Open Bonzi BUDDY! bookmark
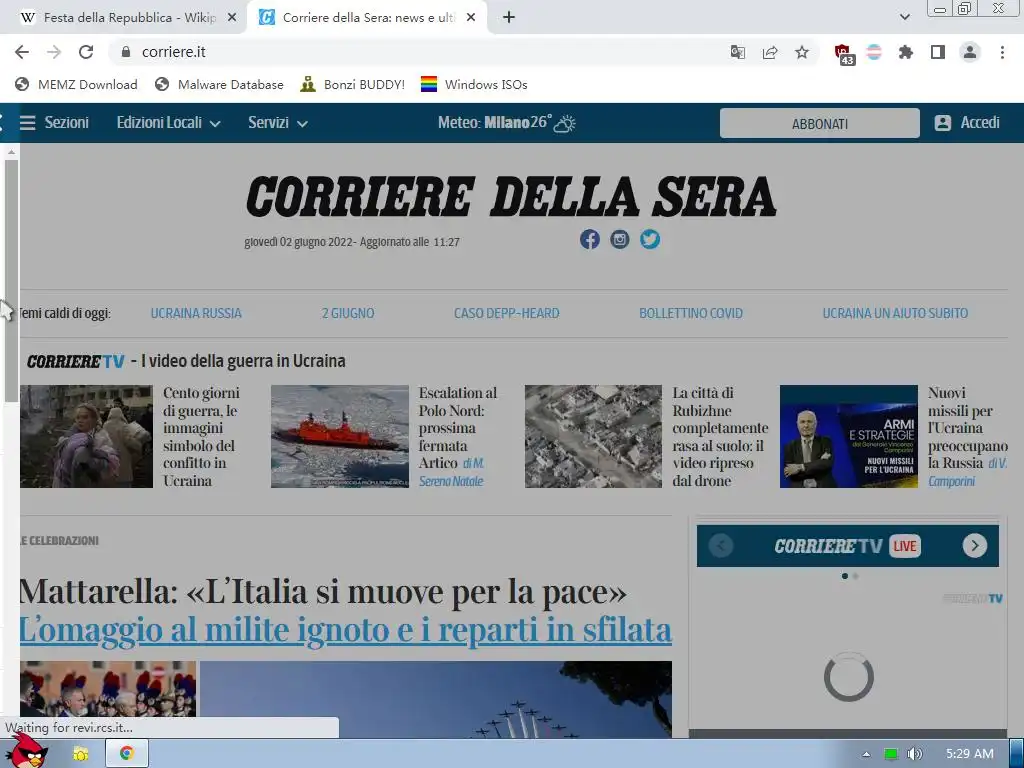The image size is (1024, 768). pos(353,84)
